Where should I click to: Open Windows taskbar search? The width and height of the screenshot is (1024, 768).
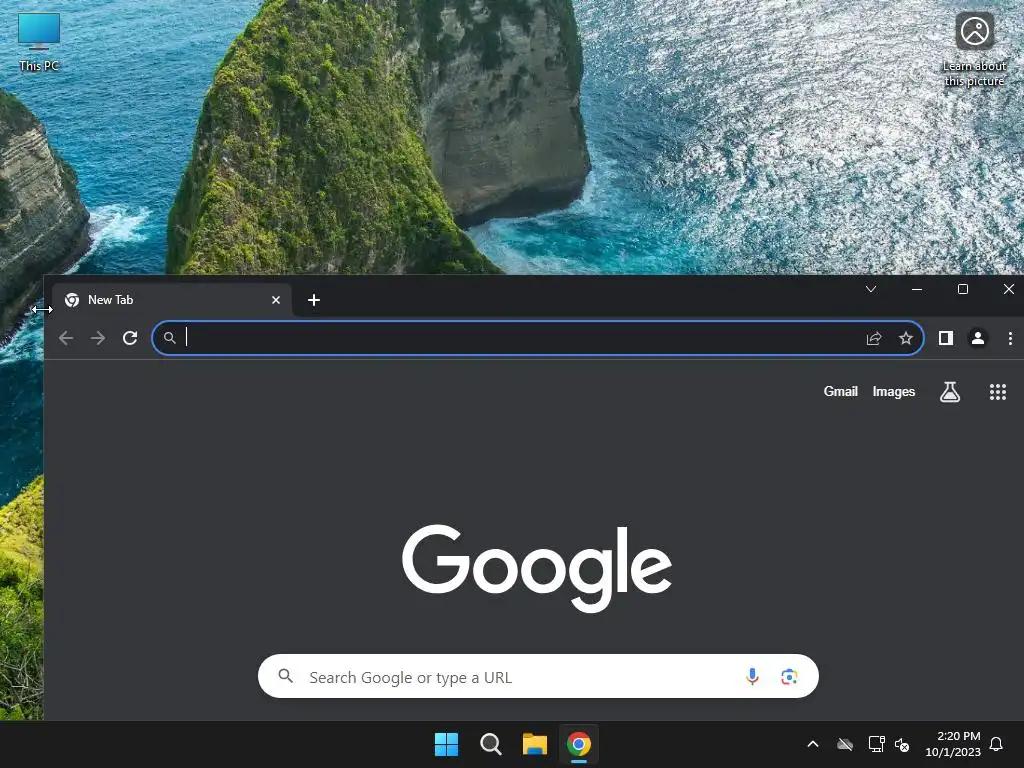pyautogui.click(x=490, y=744)
